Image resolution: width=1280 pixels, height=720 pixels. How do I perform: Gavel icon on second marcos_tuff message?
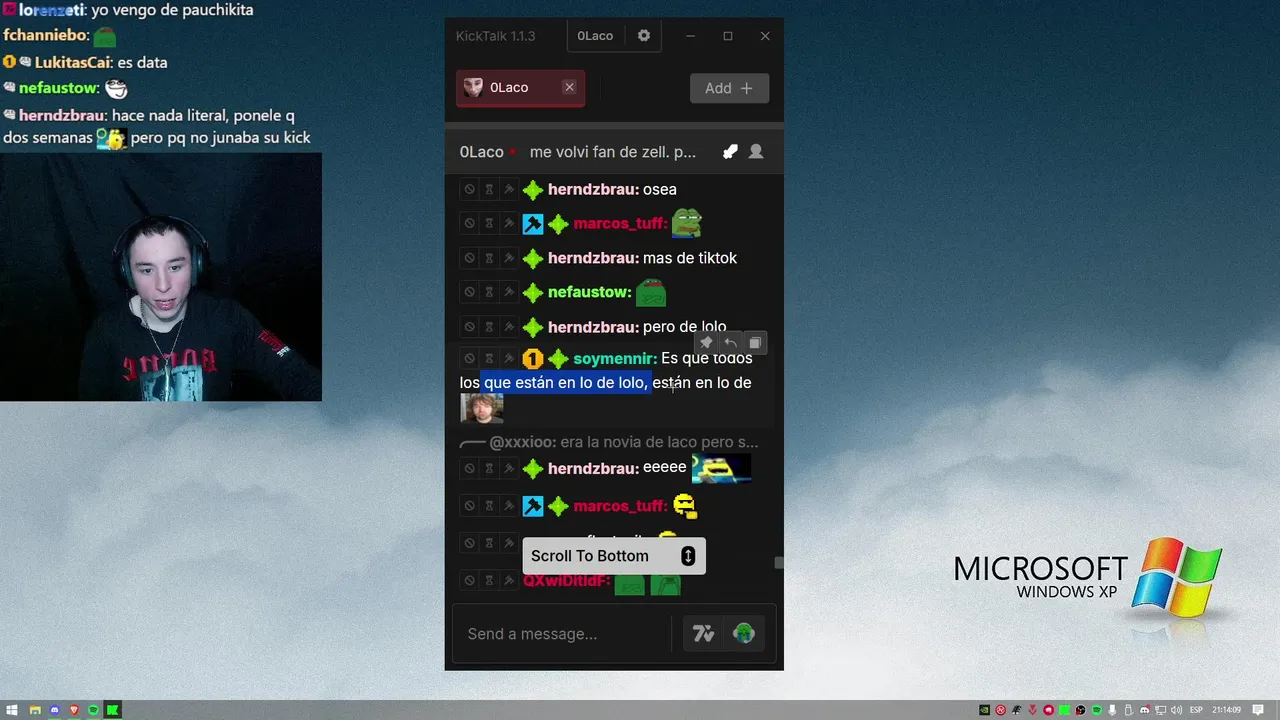coord(508,506)
